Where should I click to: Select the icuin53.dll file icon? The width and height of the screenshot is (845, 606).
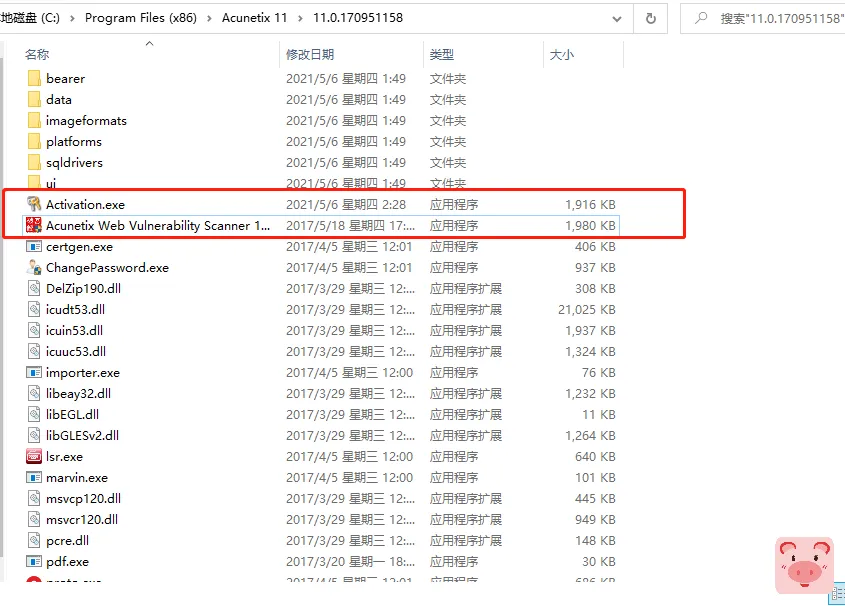pyautogui.click(x=34, y=330)
